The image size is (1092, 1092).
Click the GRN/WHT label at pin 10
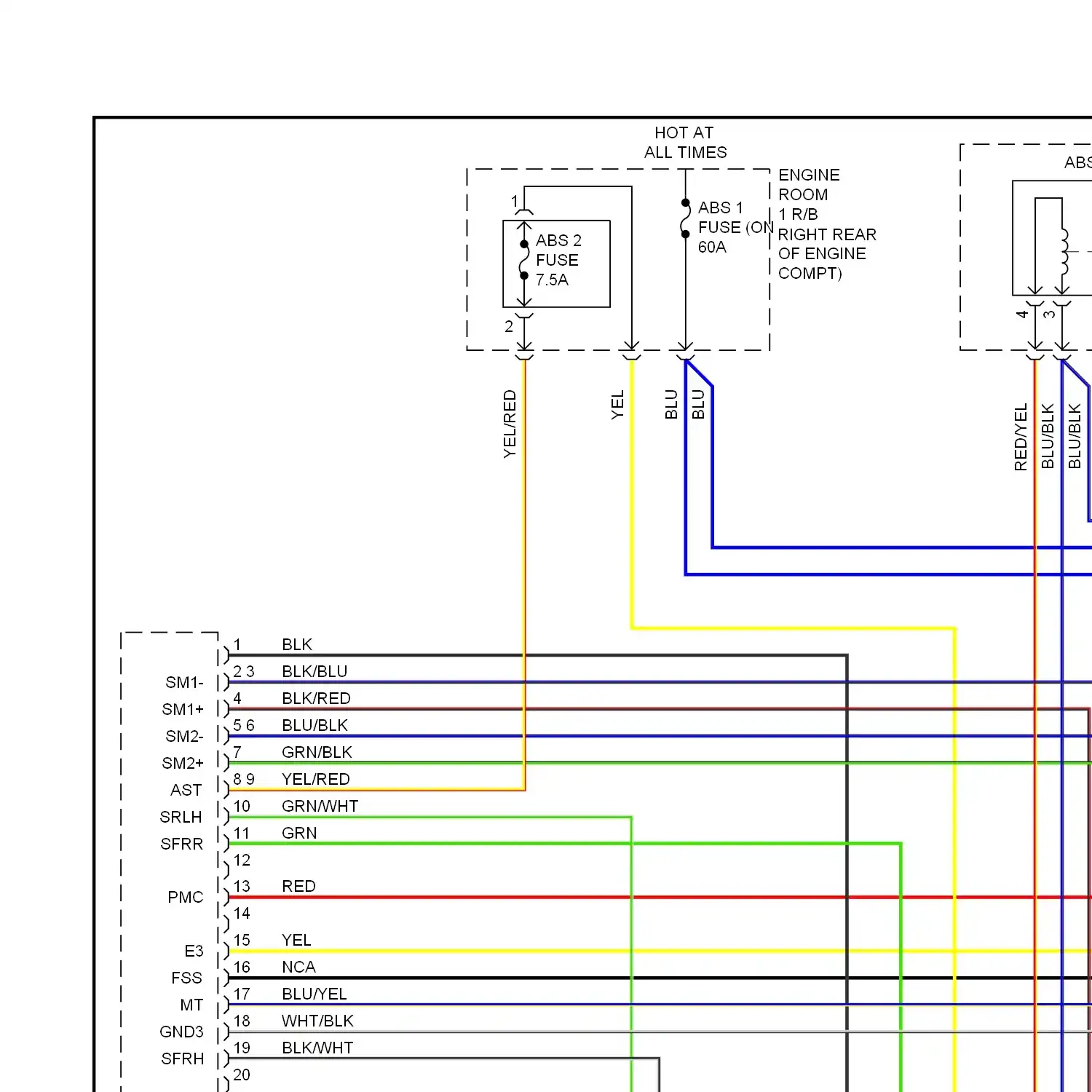pyautogui.click(x=320, y=806)
